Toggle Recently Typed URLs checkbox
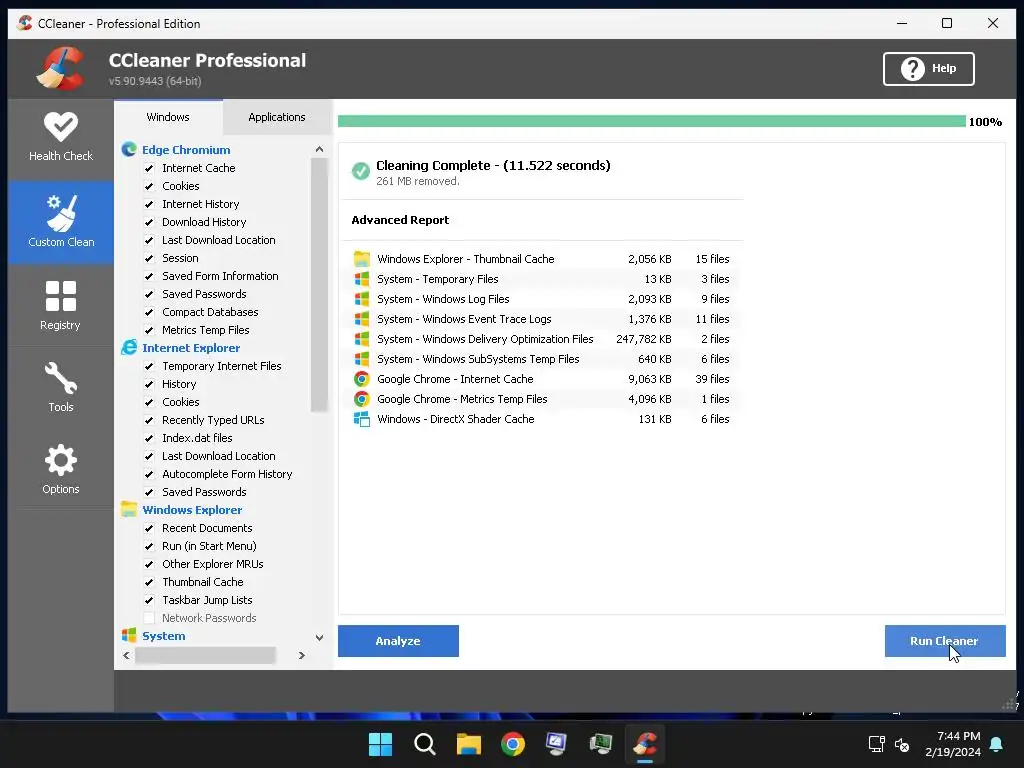 click(x=149, y=421)
